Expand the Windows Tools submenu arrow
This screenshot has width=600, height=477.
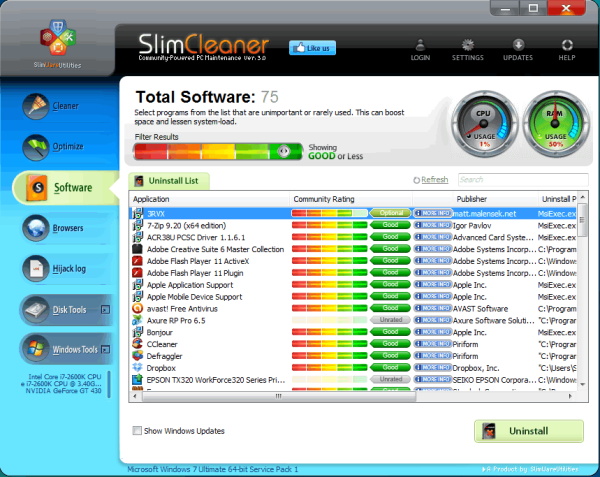tap(106, 349)
